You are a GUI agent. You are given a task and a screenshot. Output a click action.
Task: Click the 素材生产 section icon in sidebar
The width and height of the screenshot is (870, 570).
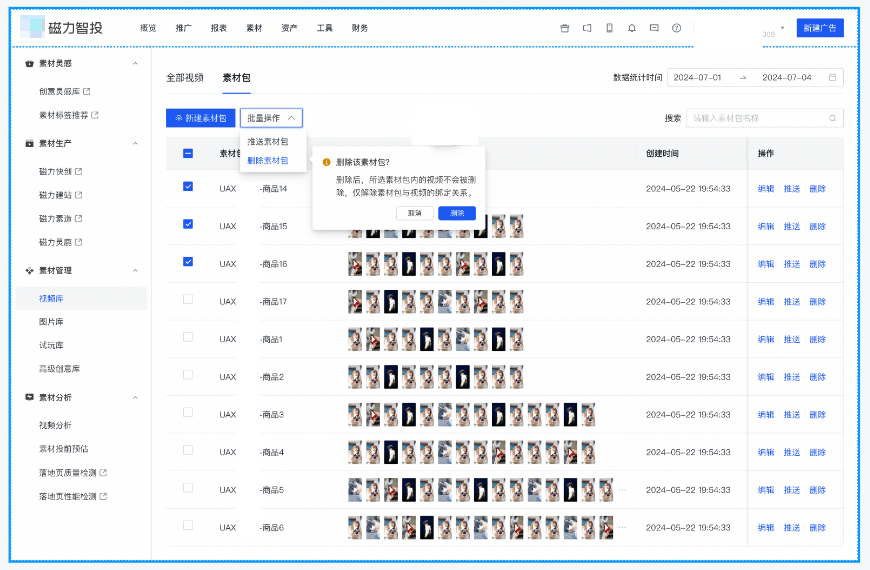point(29,144)
